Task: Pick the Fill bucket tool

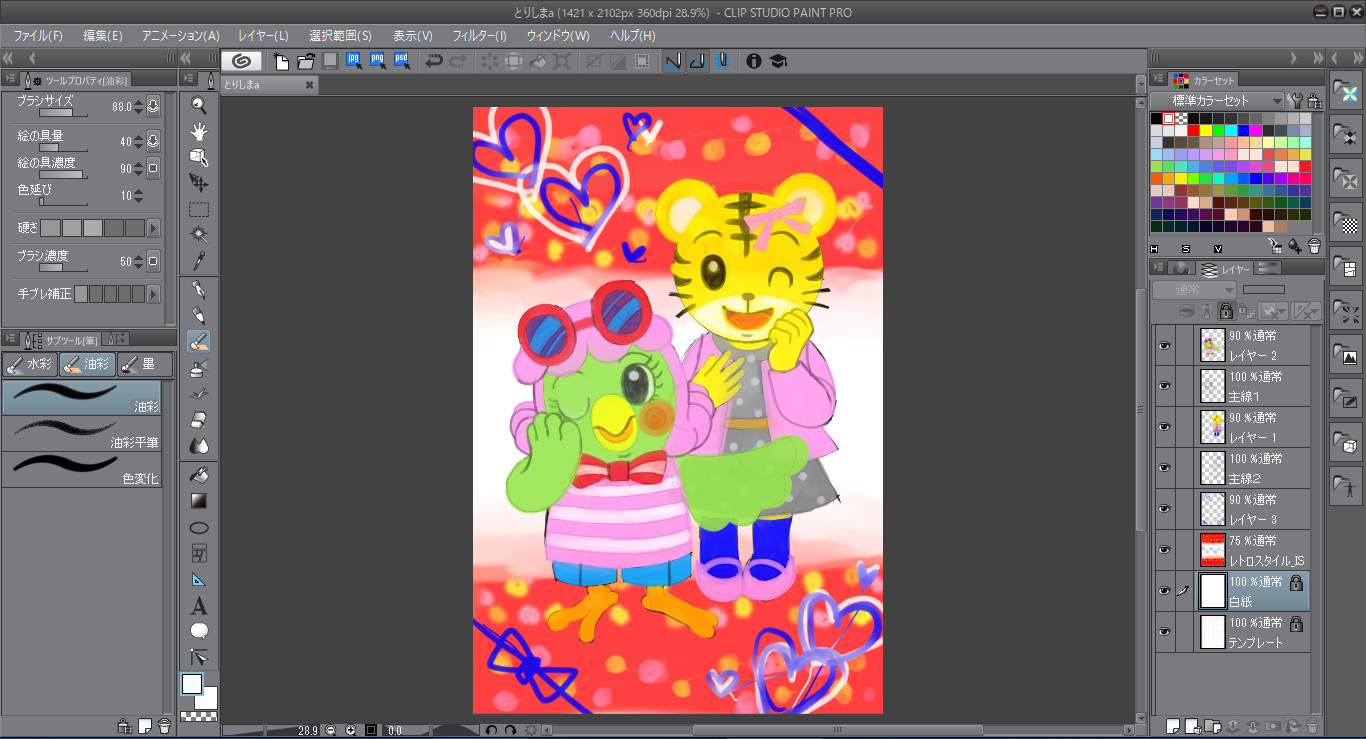Action: point(199,475)
